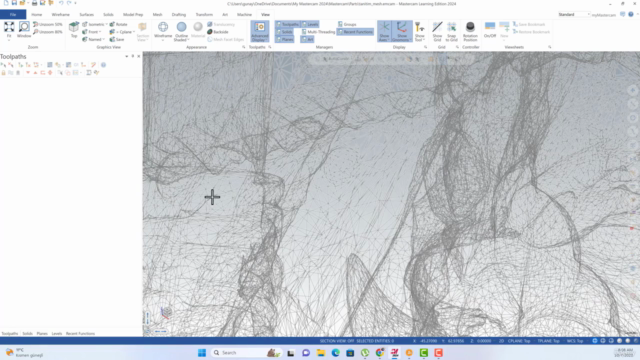Open Microsoft Edge from taskbar
Image resolution: width=640 pixels, height=360 pixels.
click(336, 353)
